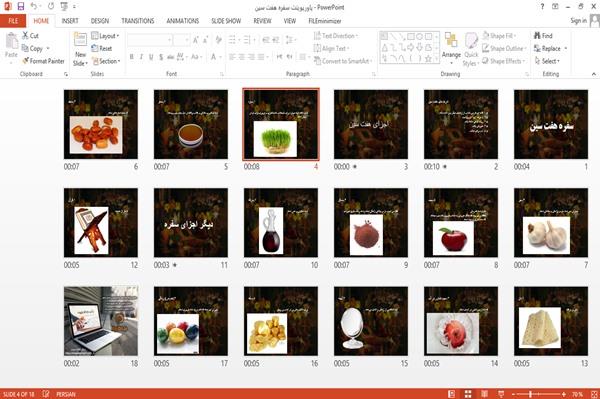Switch to Reading View in status bar

tap(484, 394)
